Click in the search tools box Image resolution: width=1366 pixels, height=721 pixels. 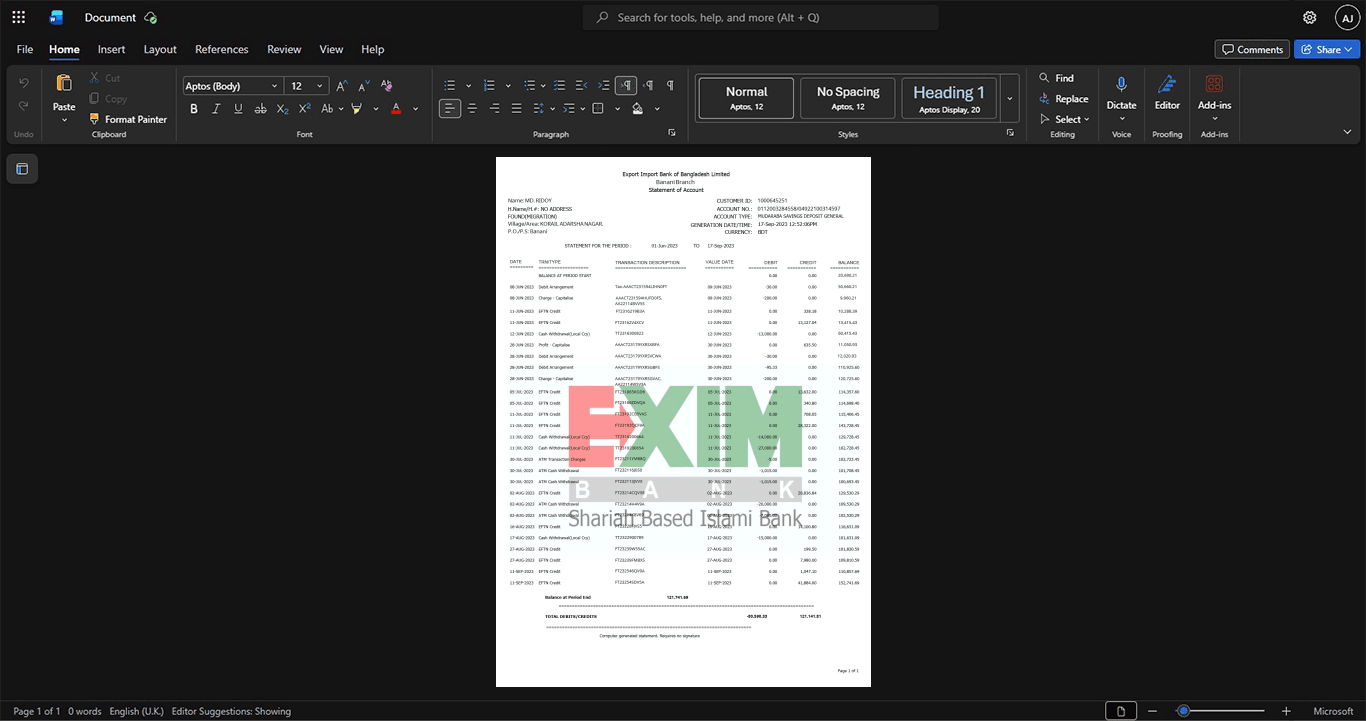[761, 17]
